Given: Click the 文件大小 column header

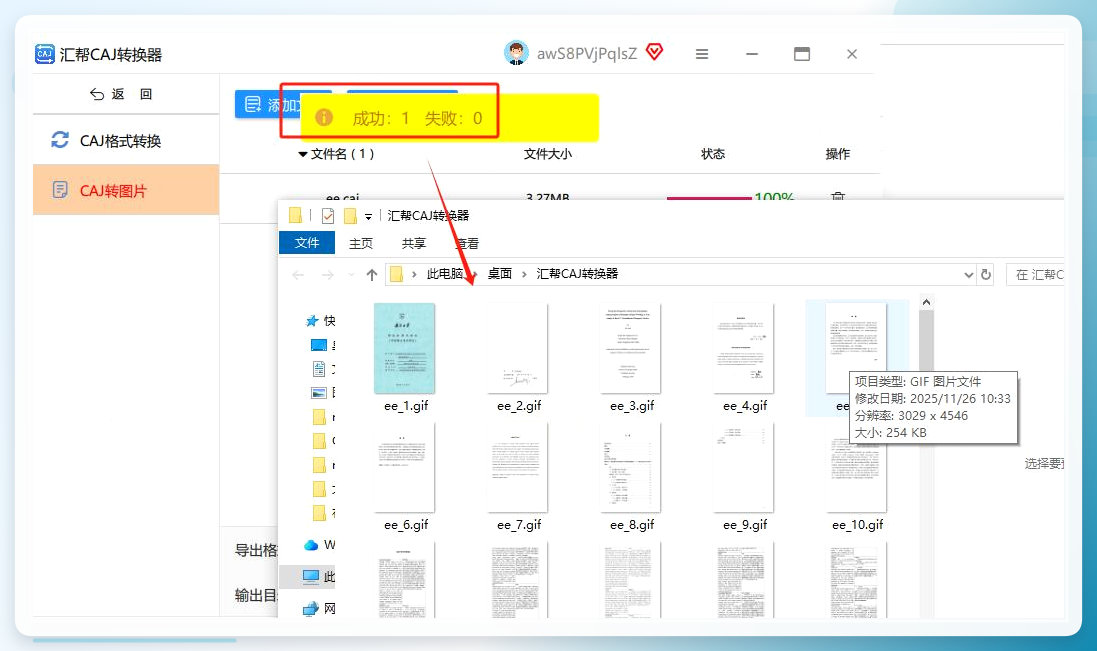Looking at the screenshot, I should [548, 154].
